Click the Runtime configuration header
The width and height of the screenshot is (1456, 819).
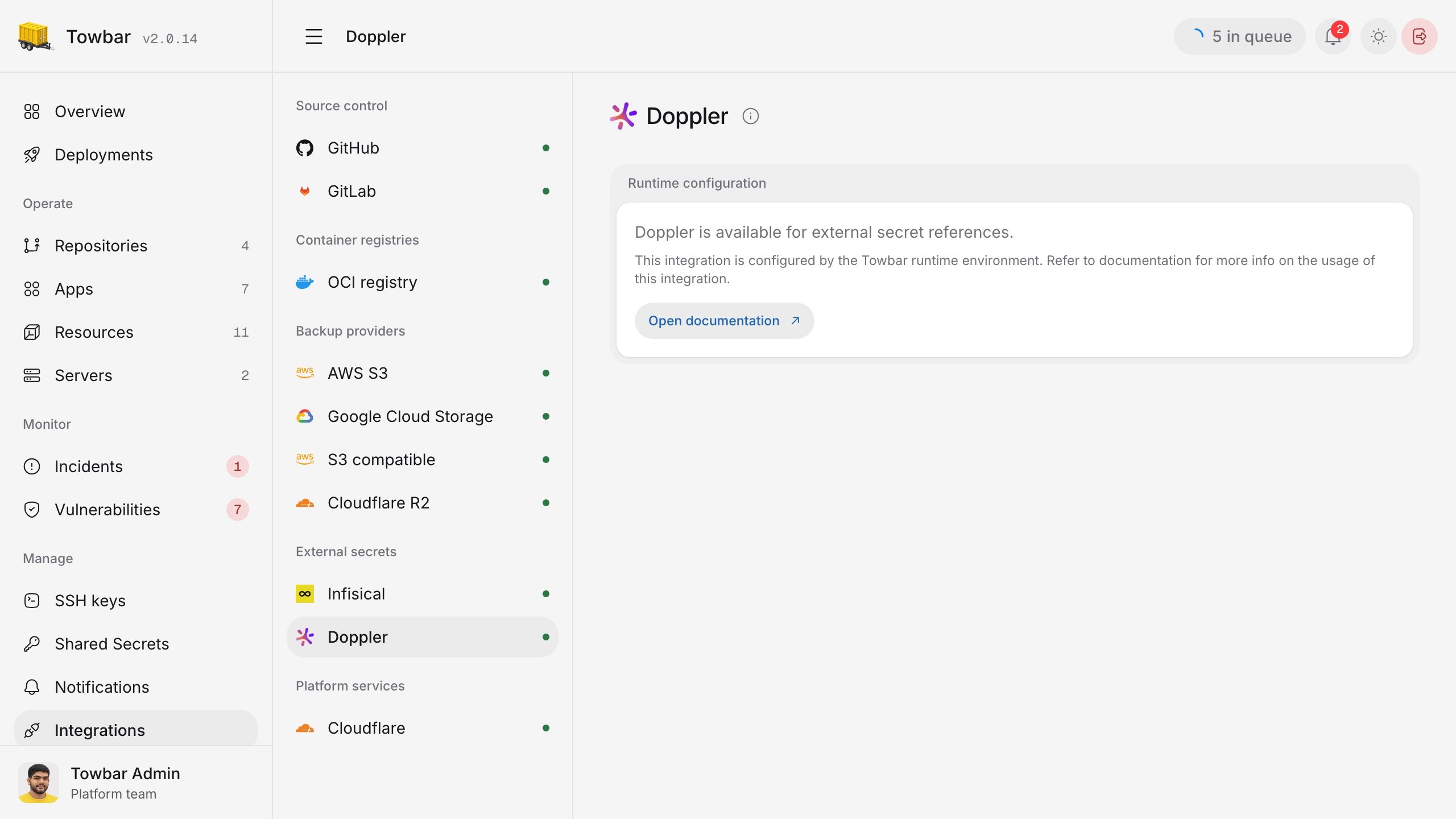coord(697,183)
